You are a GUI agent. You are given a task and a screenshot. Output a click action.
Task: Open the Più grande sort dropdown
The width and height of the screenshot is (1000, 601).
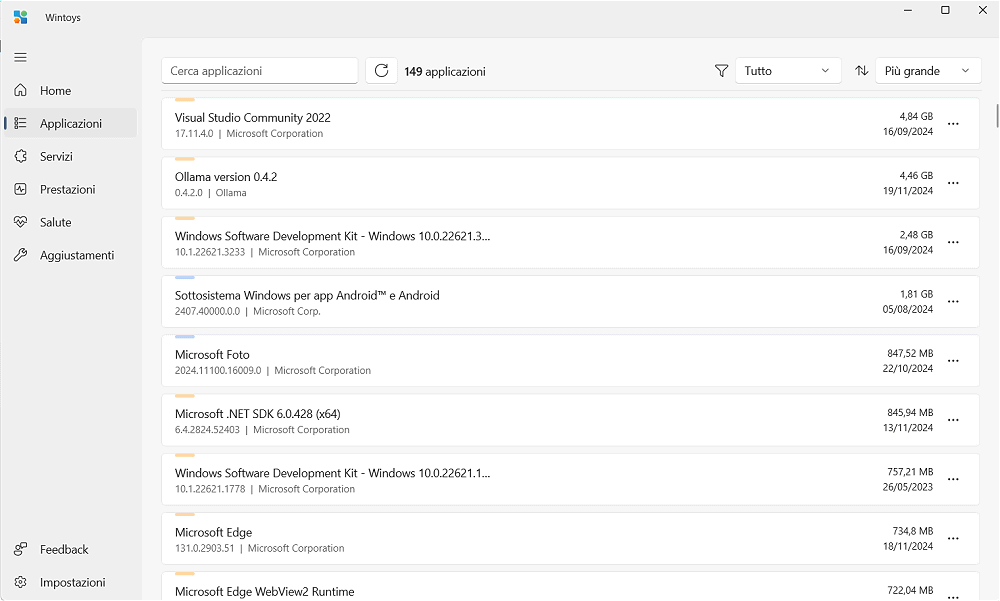[x=928, y=71]
